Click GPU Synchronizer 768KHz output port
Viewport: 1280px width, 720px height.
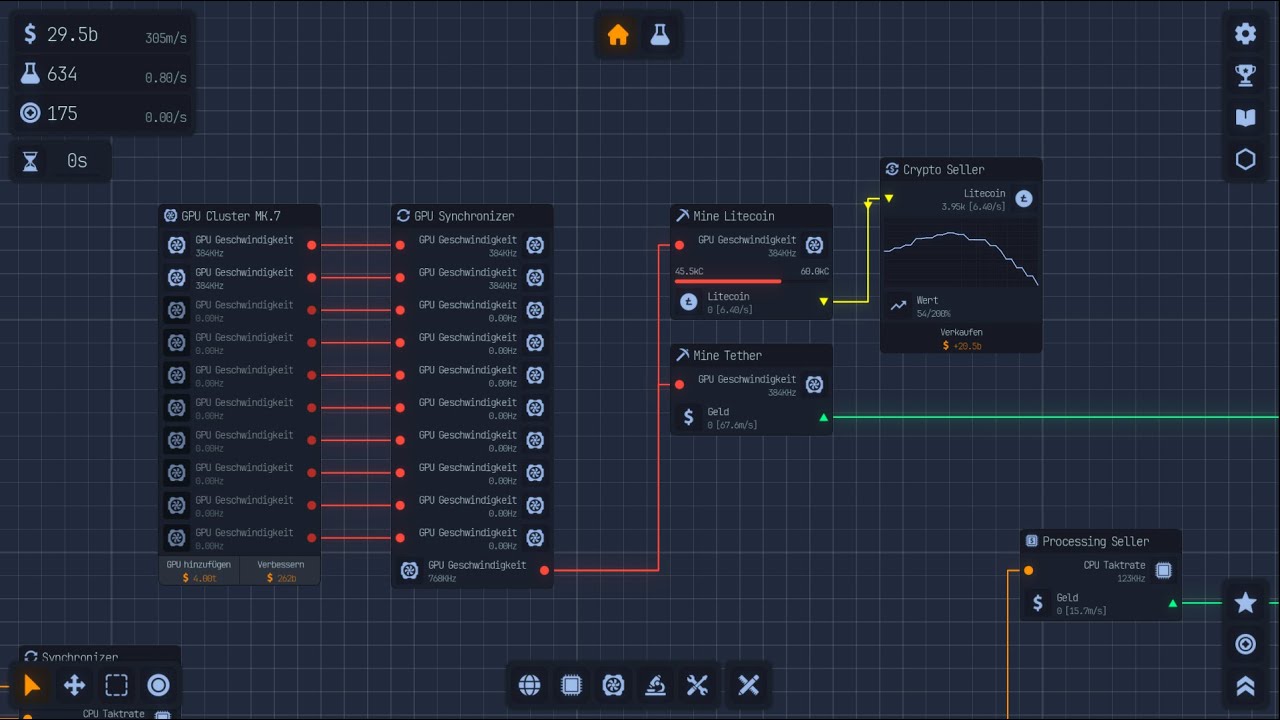tap(544, 571)
